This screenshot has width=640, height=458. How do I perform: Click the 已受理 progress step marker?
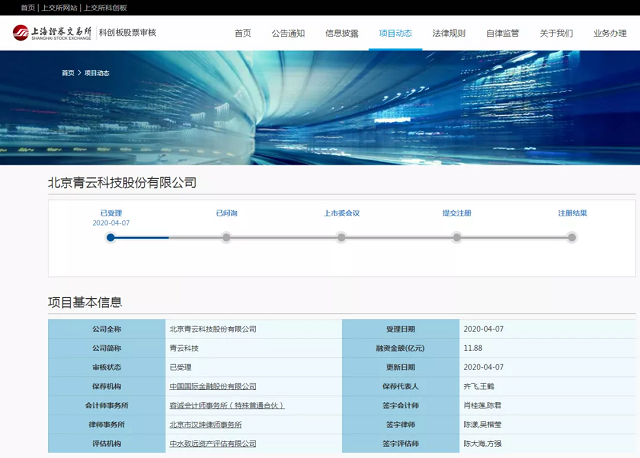[x=111, y=238]
